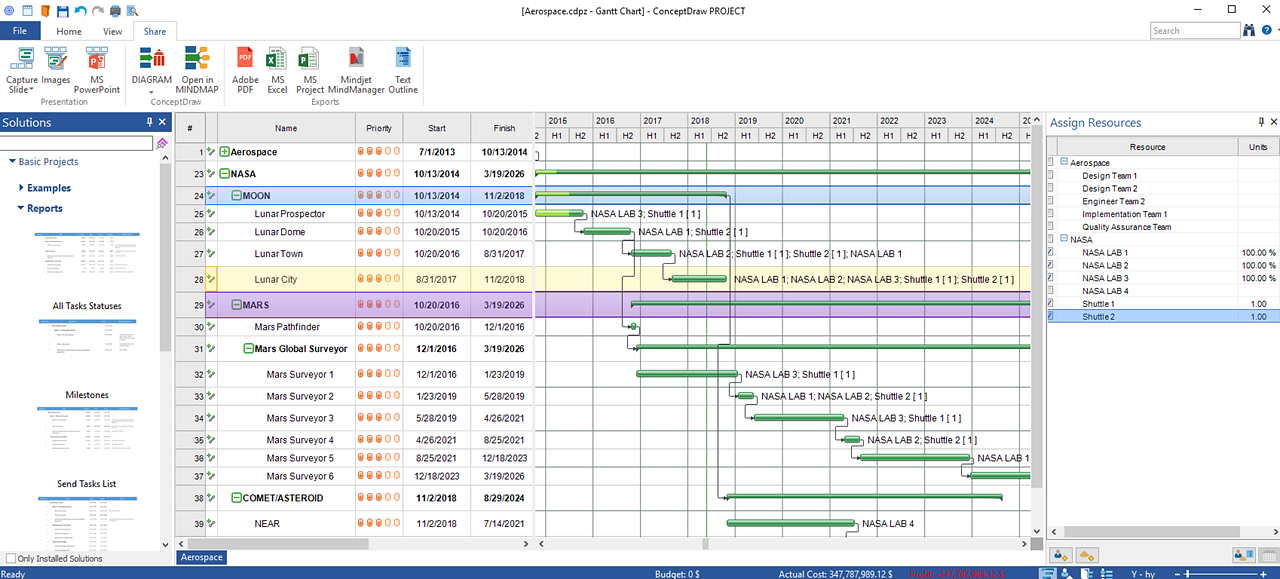
Task: Open the File menu
Action: [x=20, y=31]
